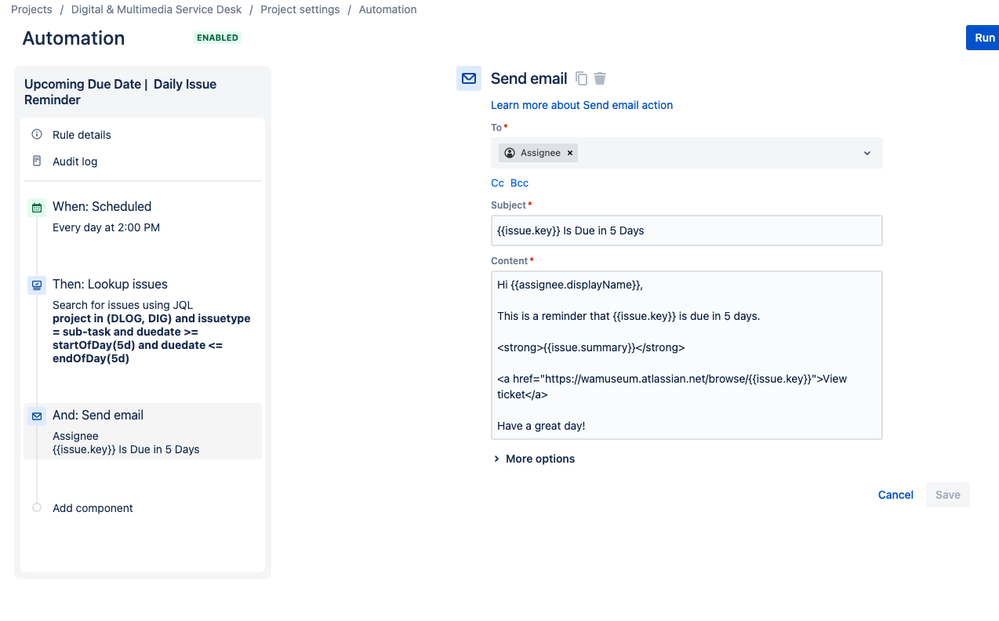Expand More options section
999x621 pixels.
click(534, 459)
